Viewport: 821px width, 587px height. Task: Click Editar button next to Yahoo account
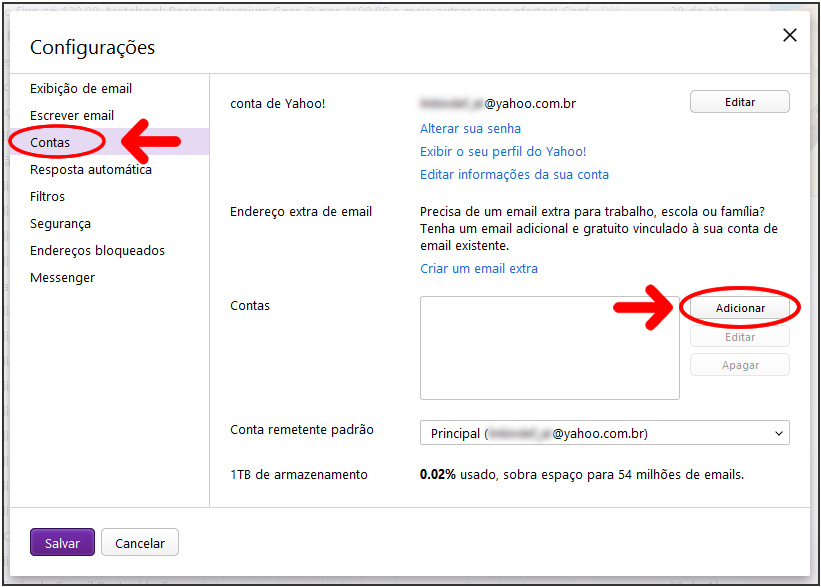click(x=739, y=102)
